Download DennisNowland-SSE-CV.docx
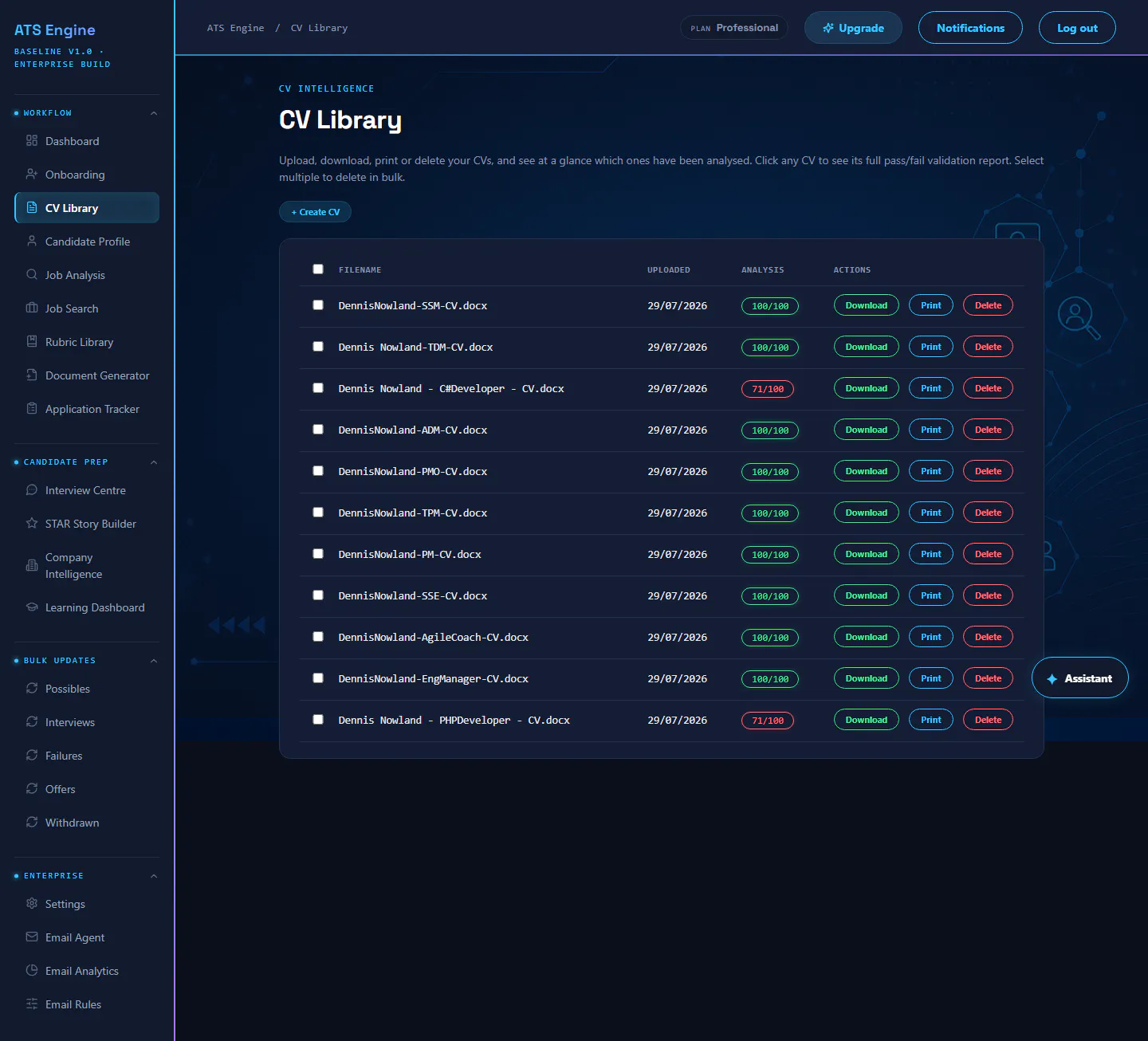 867,595
